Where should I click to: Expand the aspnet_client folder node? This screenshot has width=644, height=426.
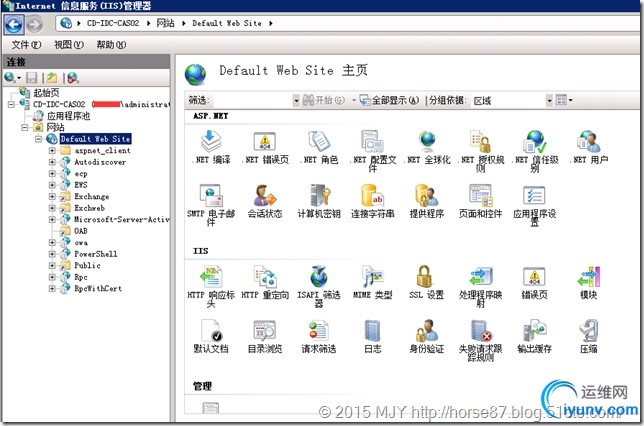tap(52, 150)
